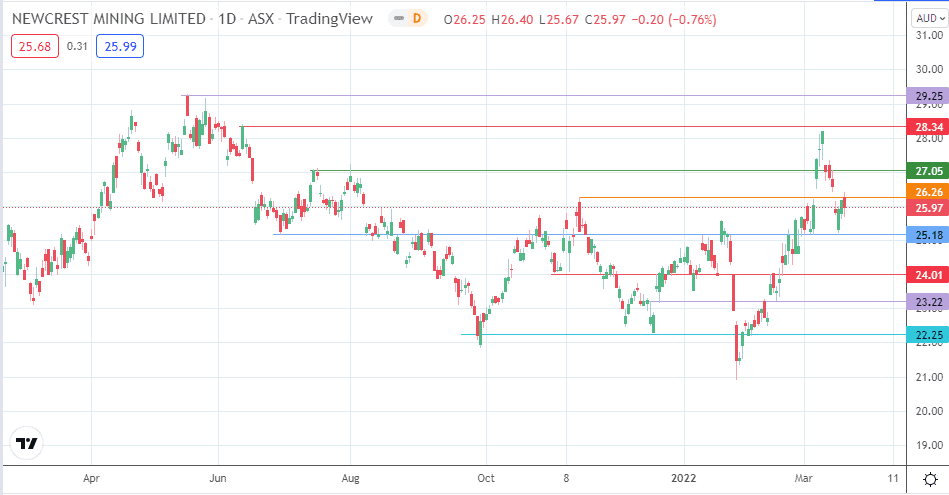
Task: Toggle the grey pill indicator beside D
Action: 399,19
